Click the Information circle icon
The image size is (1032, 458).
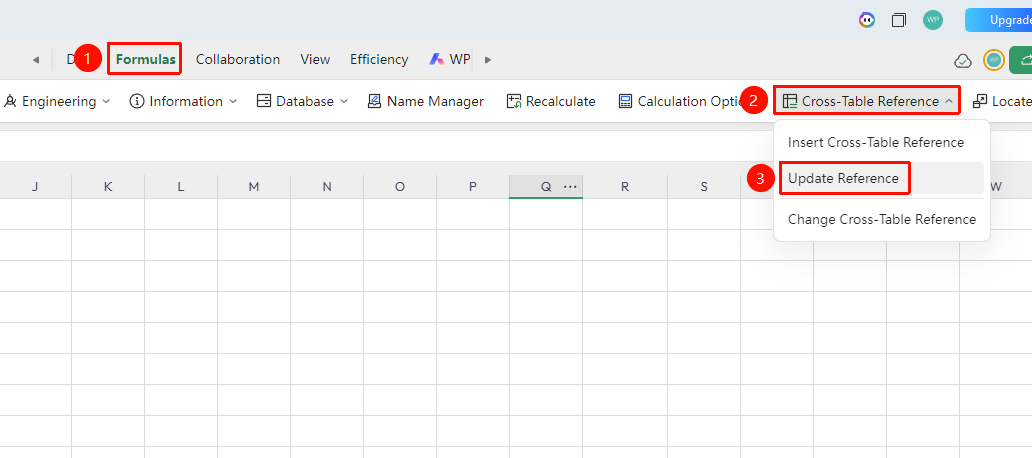pos(137,101)
